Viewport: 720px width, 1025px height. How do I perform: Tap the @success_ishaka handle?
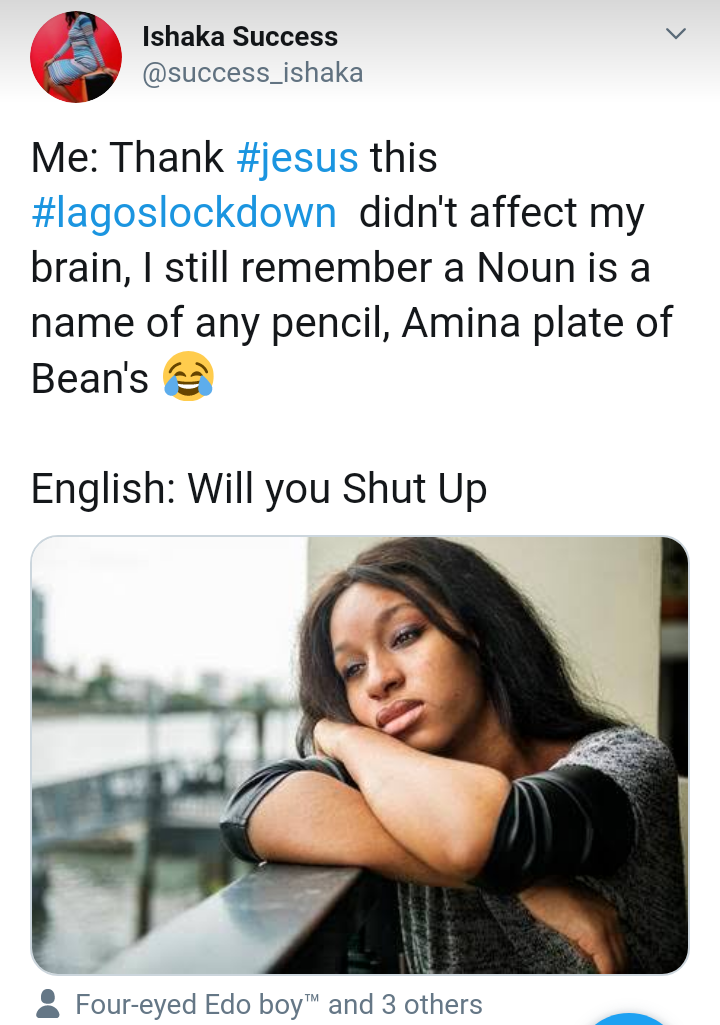click(253, 73)
